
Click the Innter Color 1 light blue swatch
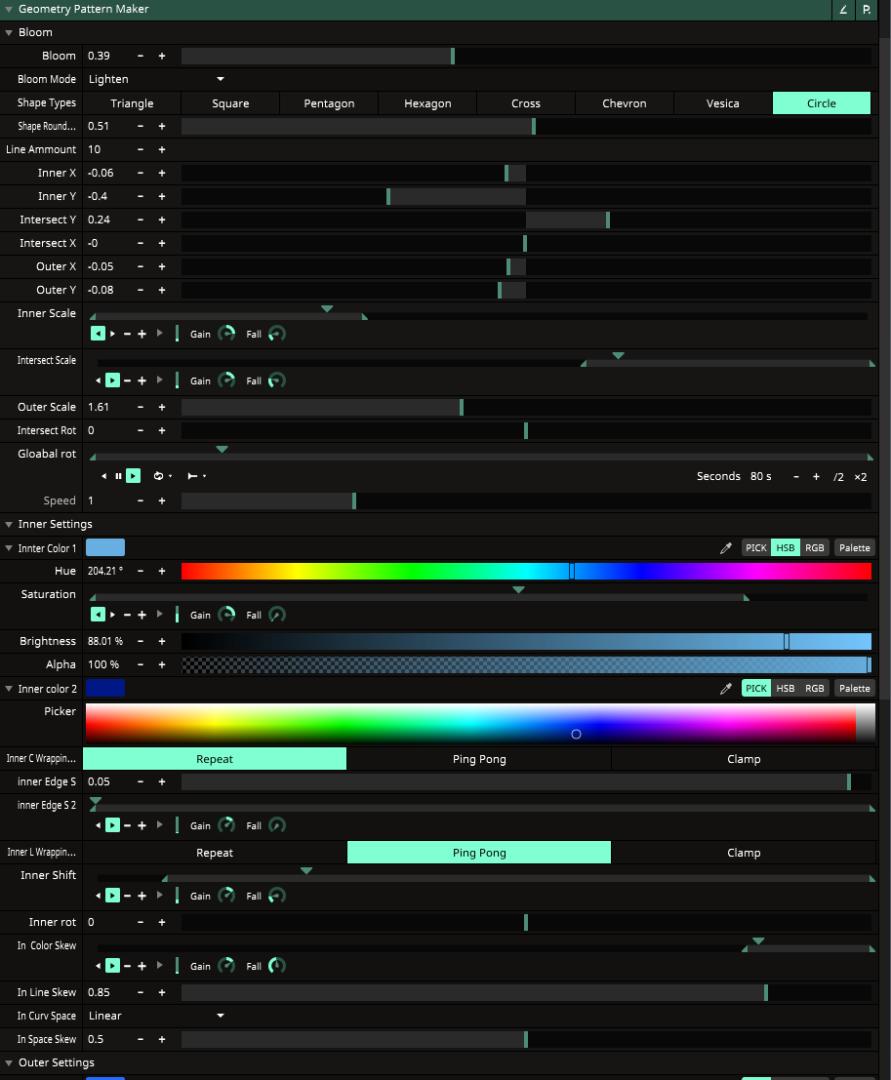click(x=105, y=548)
